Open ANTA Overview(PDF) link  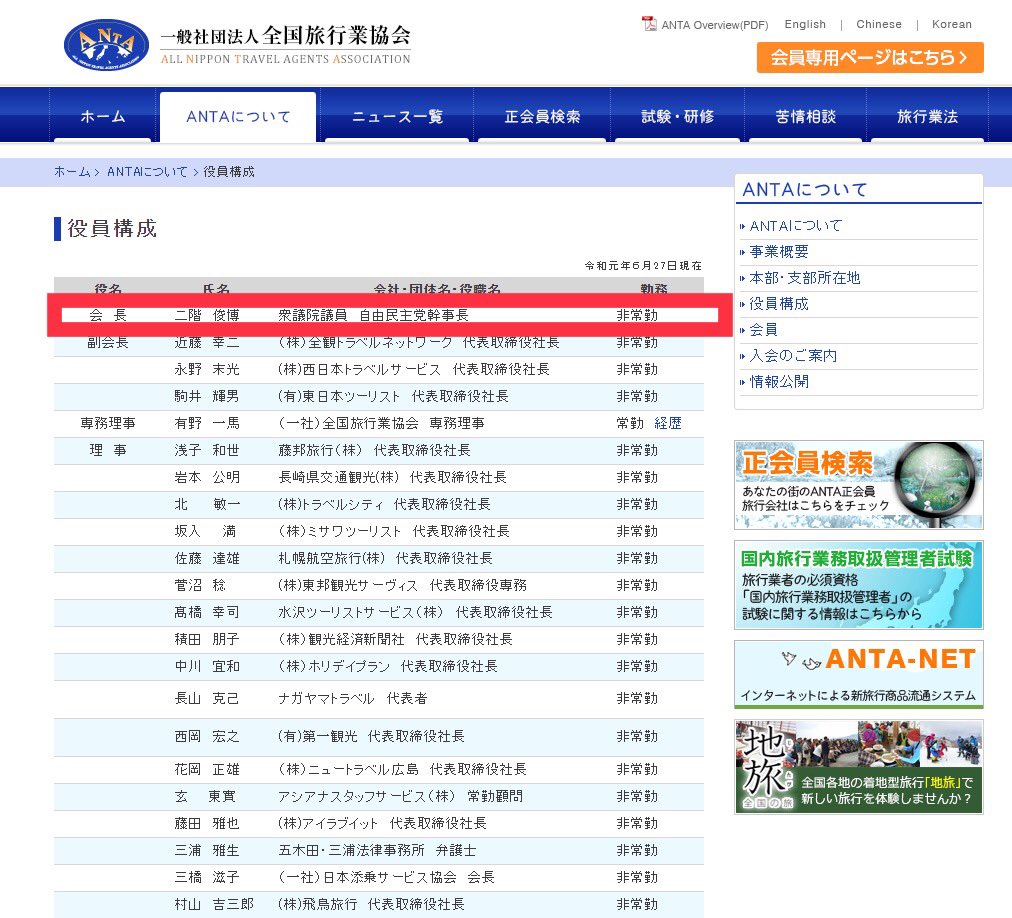[x=714, y=25]
